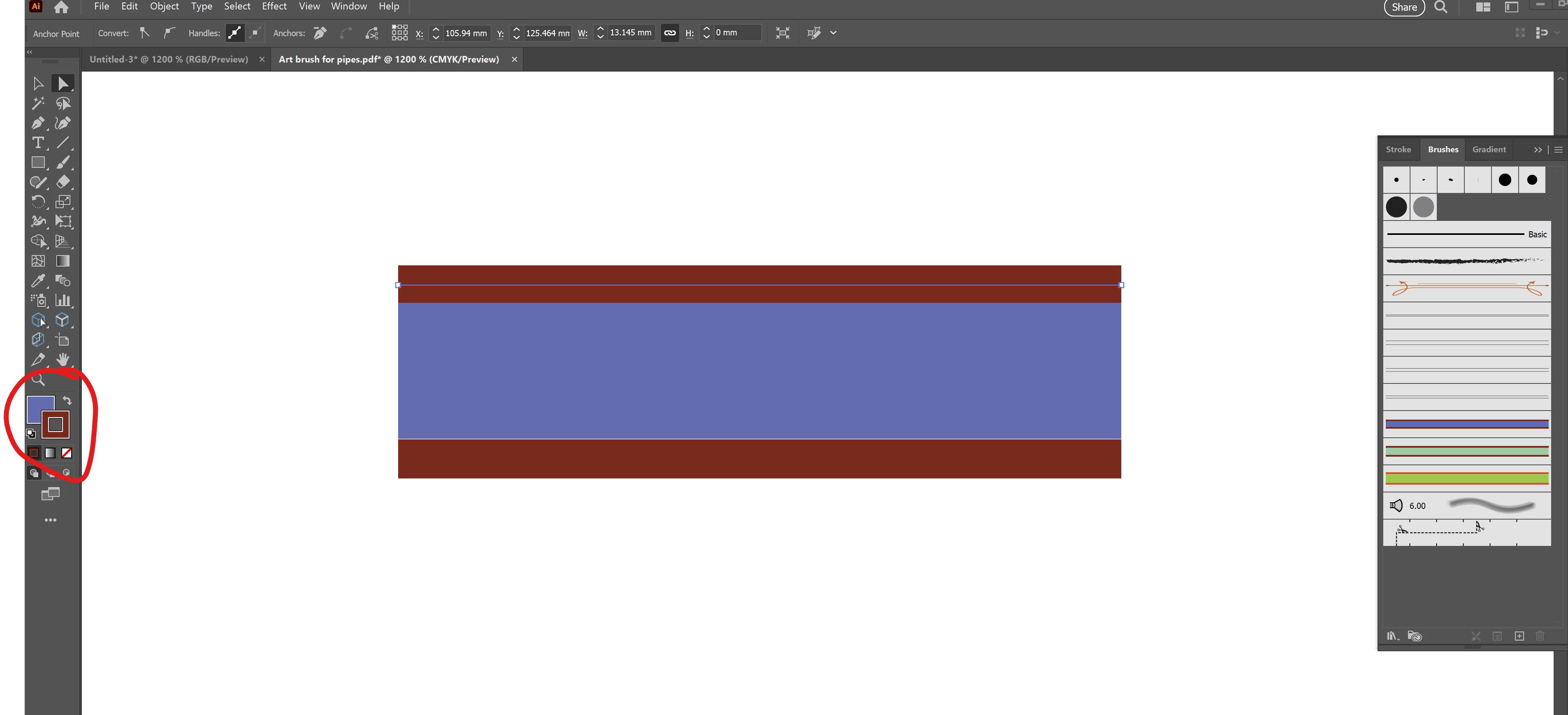This screenshot has width=1568, height=715.
Task: Select the Zoom tool
Action: tap(38, 380)
